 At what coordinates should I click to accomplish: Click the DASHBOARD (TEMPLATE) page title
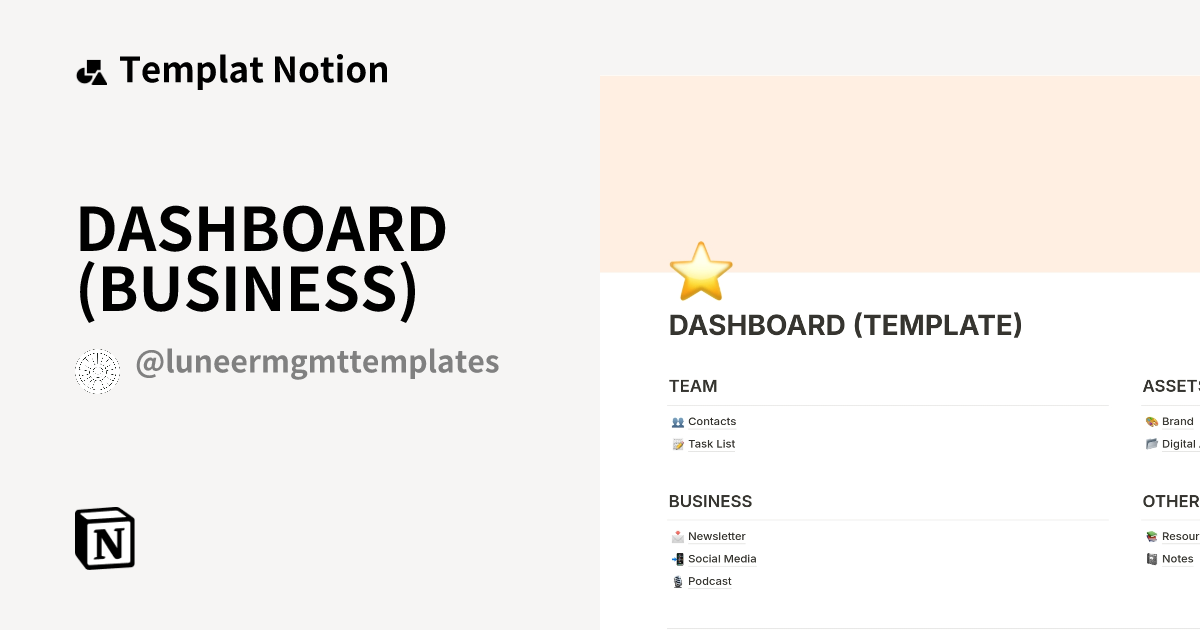click(845, 325)
